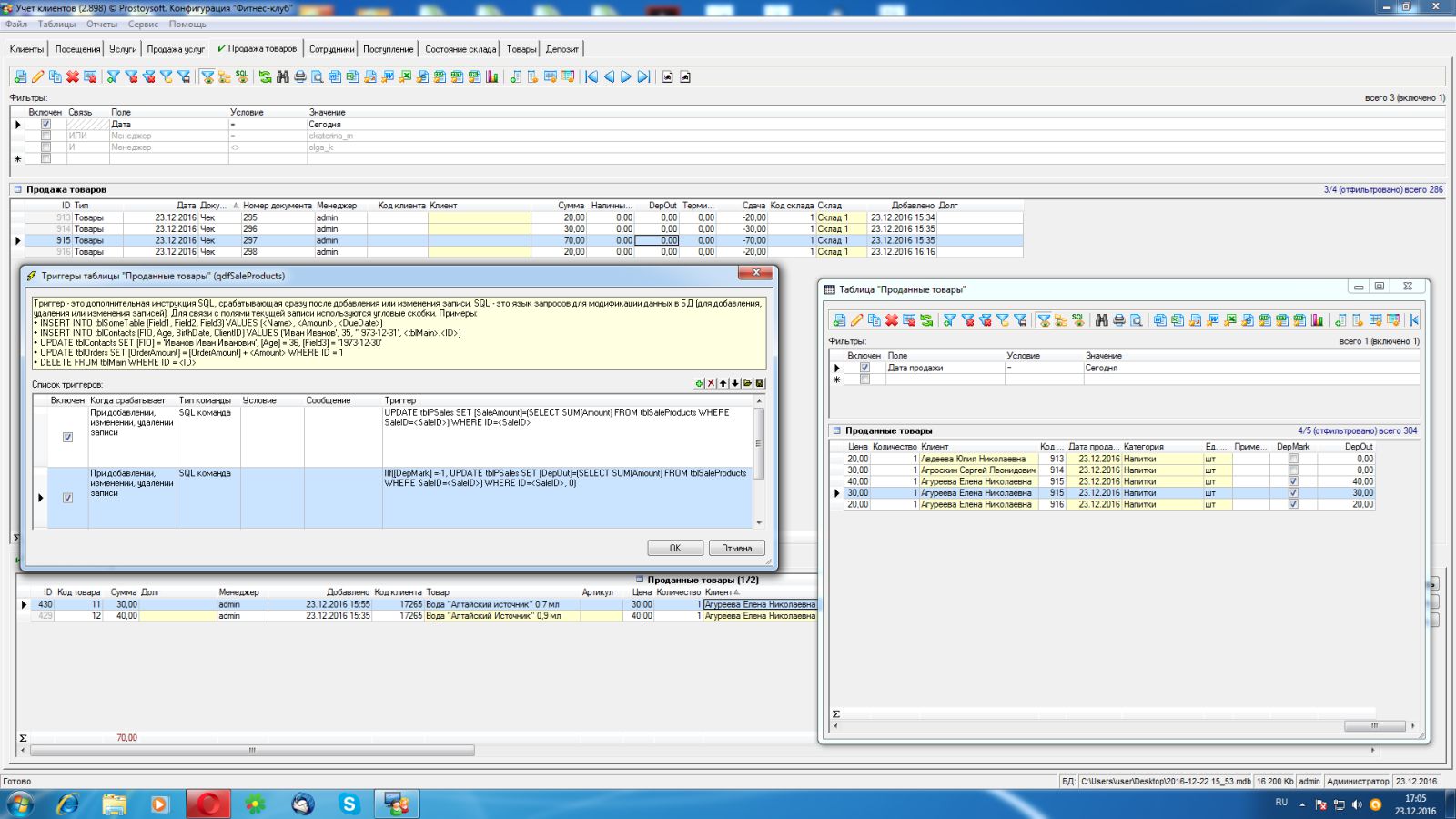This screenshot has height=819, width=1456.
Task: Go to last record navigation icon
Action: pyautogui.click(x=643, y=77)
